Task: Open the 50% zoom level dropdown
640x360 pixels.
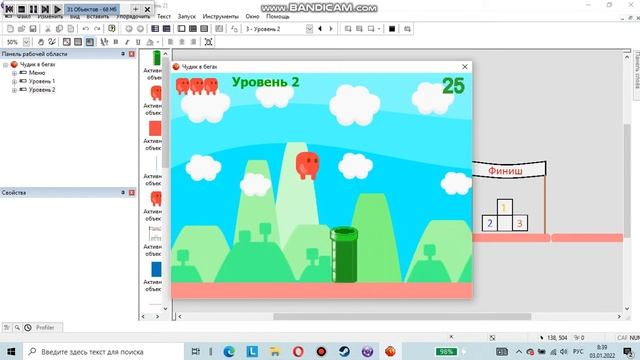Action: [x=26, y=42]
